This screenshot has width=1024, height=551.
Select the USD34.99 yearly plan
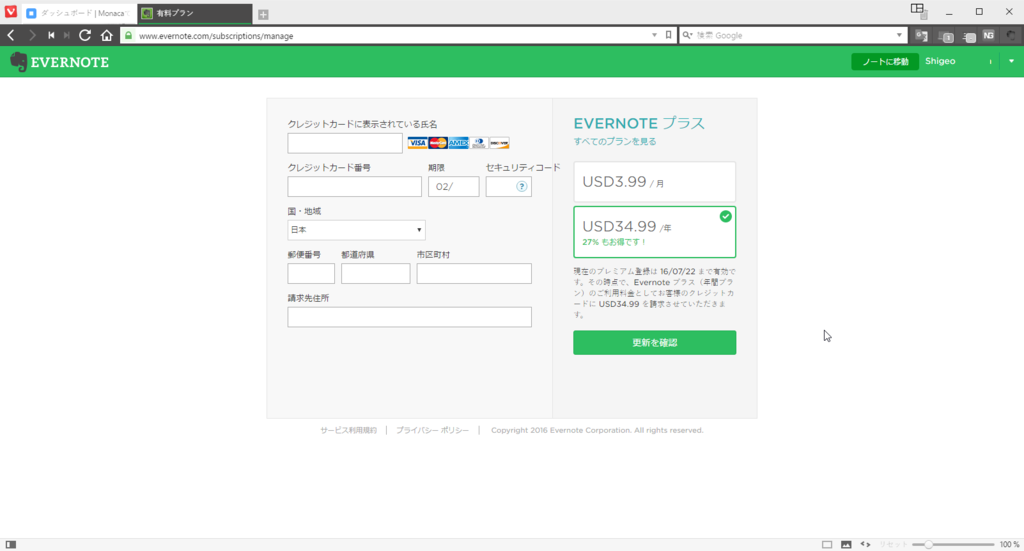(x=654, y=232)
